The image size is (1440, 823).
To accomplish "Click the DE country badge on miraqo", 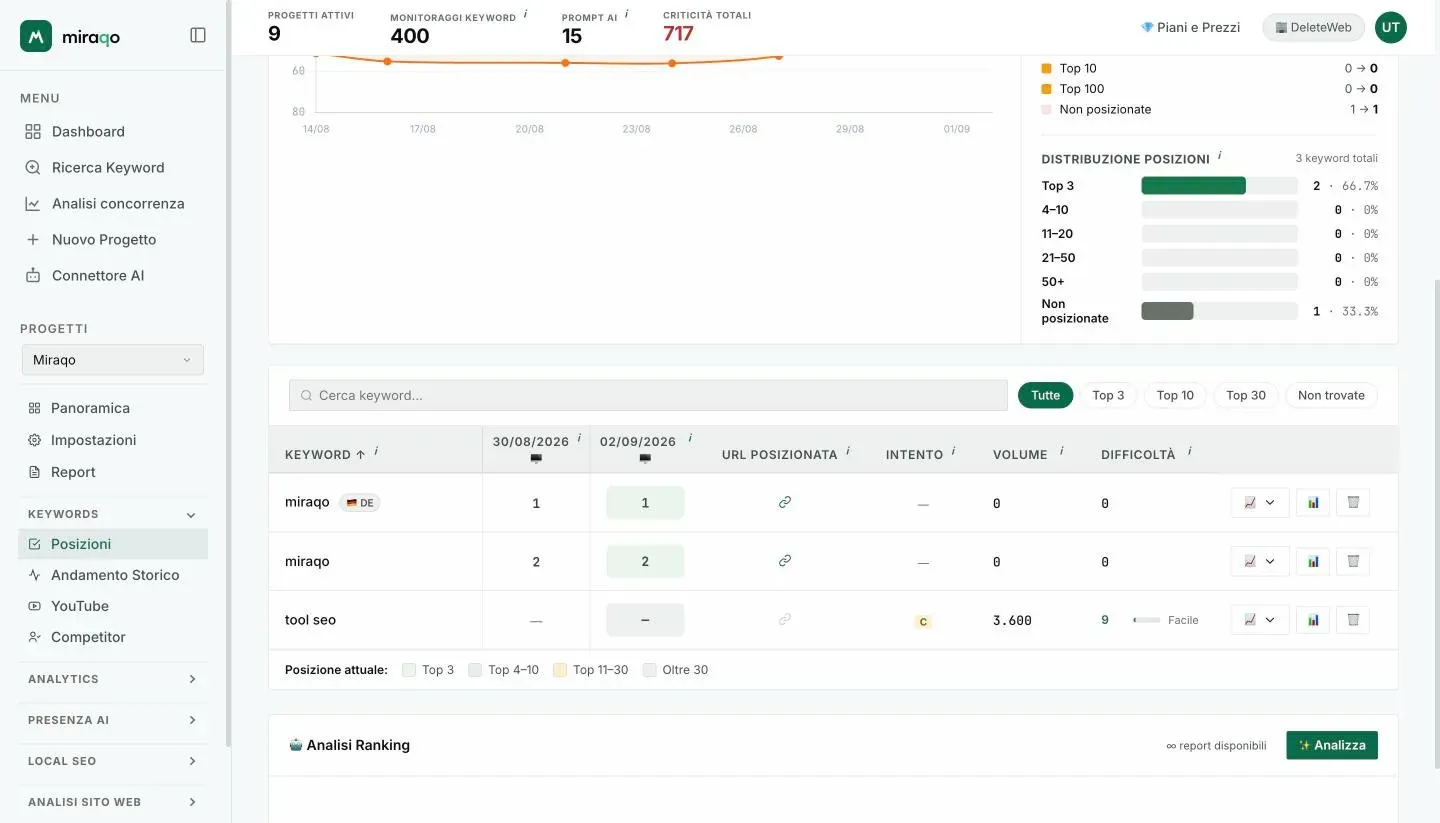I will pyautogui.click(x=360, y=503).
